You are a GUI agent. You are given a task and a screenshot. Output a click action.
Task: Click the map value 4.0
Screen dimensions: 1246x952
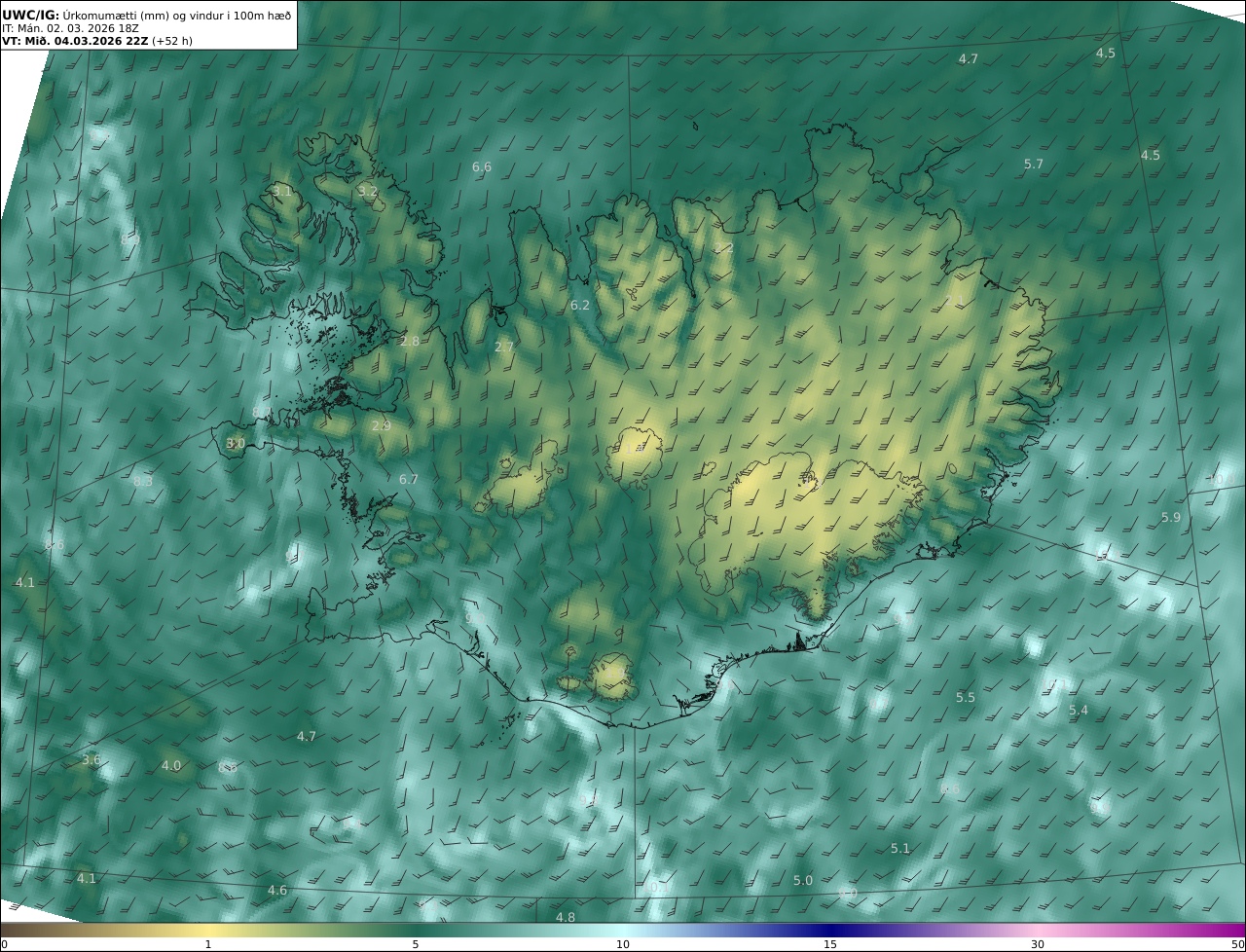[x=171, y=766]
